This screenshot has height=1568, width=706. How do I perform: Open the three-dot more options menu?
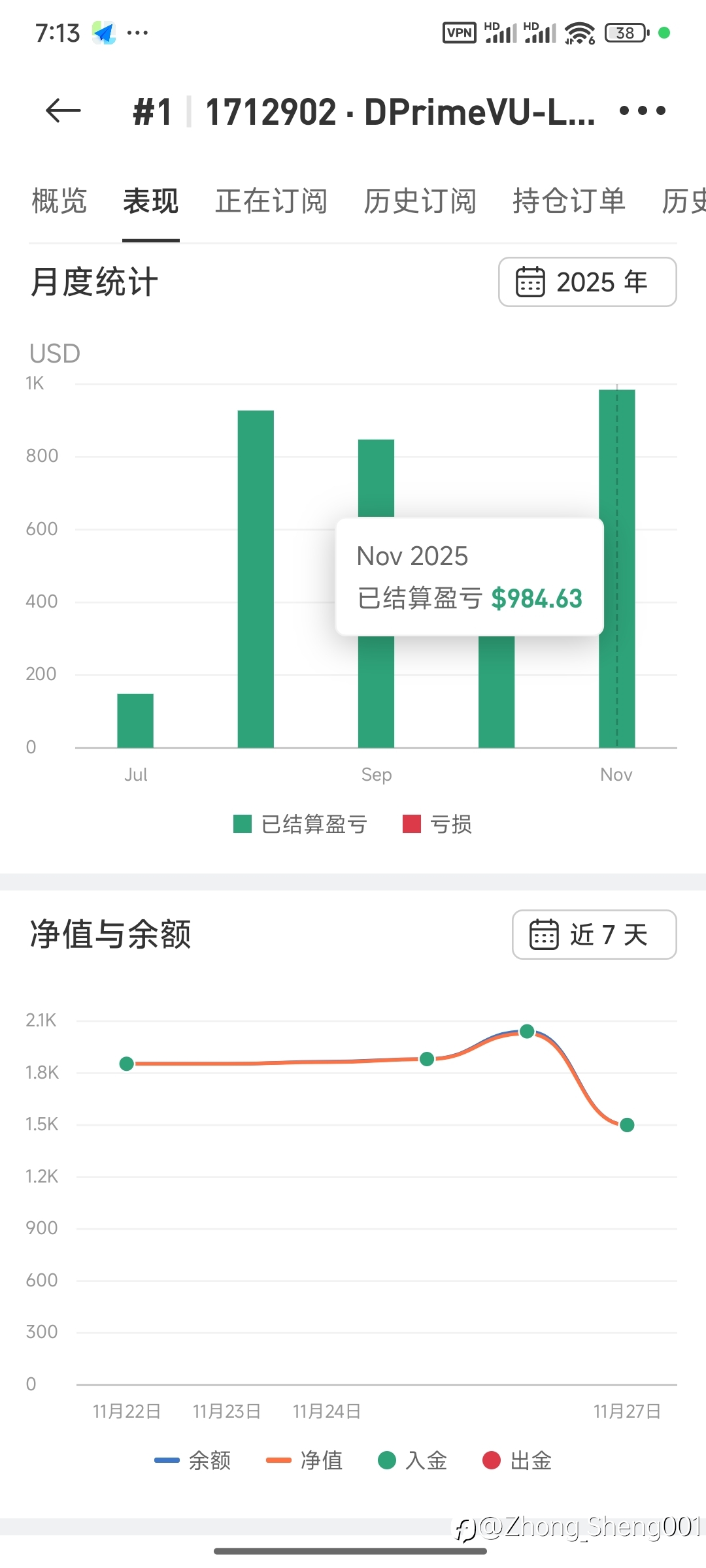pos(642,110)
